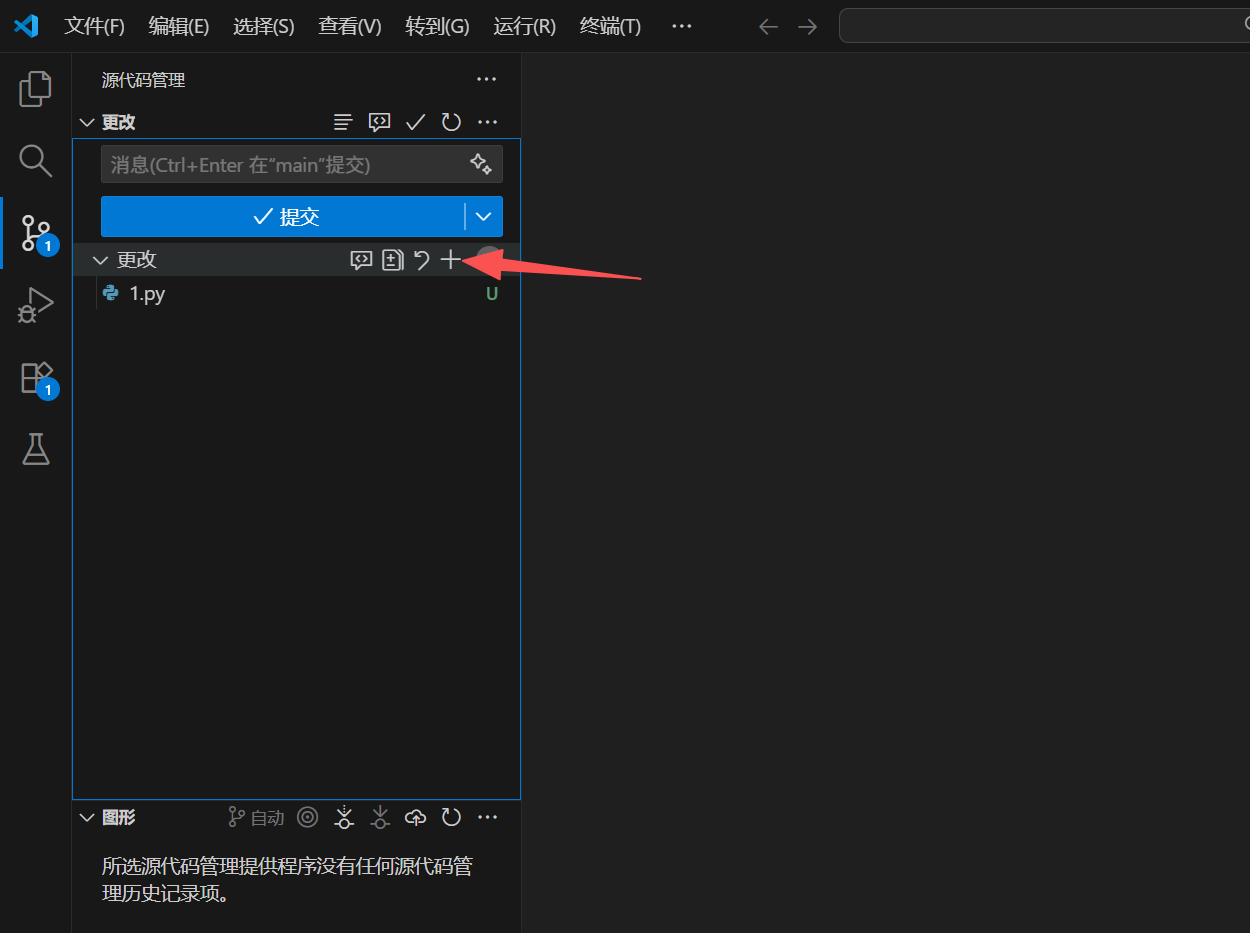Viewport: 1250px width, 933px height.
Task: Open the 终端(T) menu
Action: click(x=610, y=26)
